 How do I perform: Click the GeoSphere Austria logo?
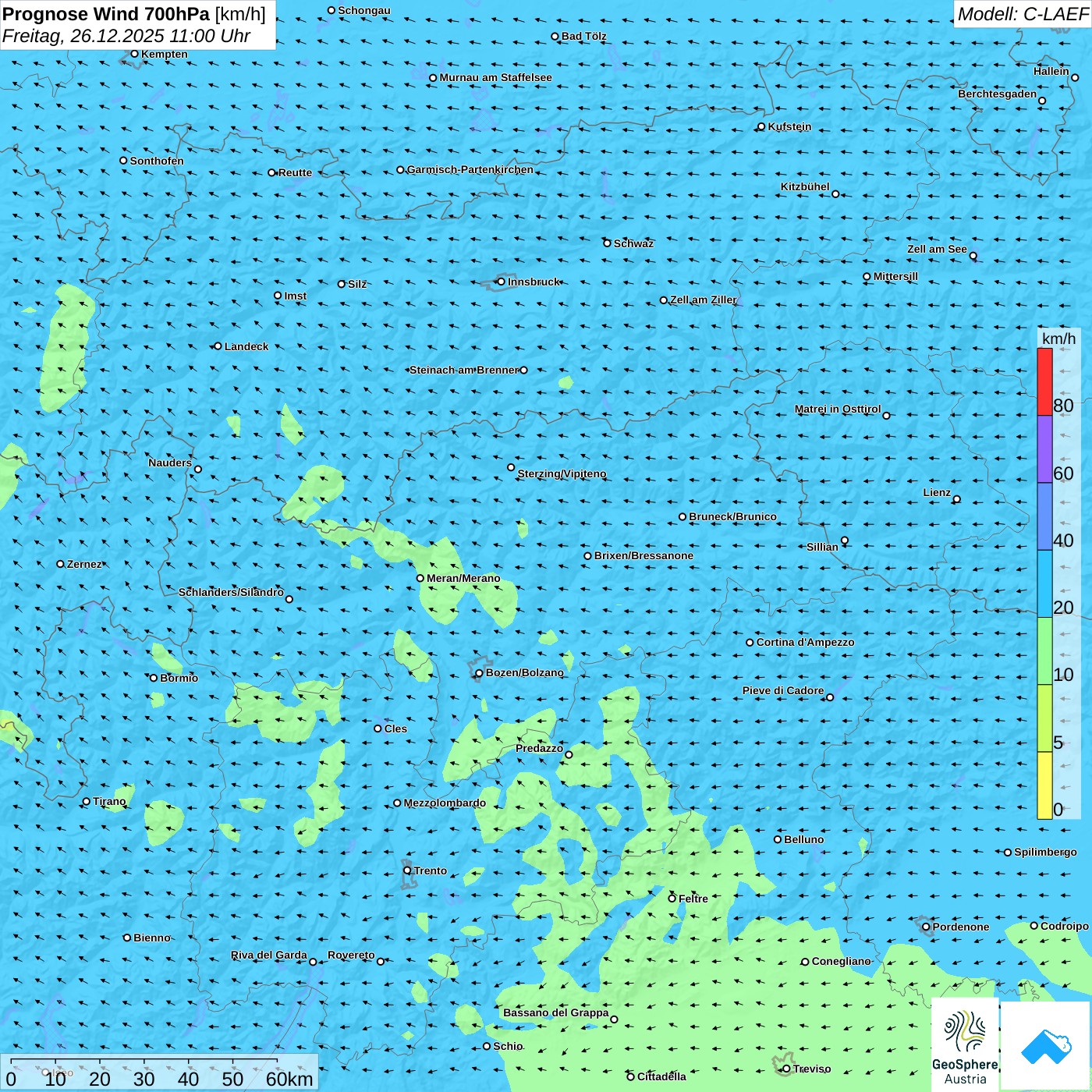coord(965,1043)
